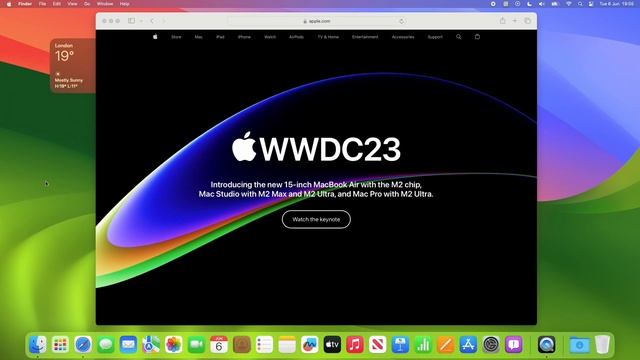Open Launchpad from the Dock

[x=60, y=344]
